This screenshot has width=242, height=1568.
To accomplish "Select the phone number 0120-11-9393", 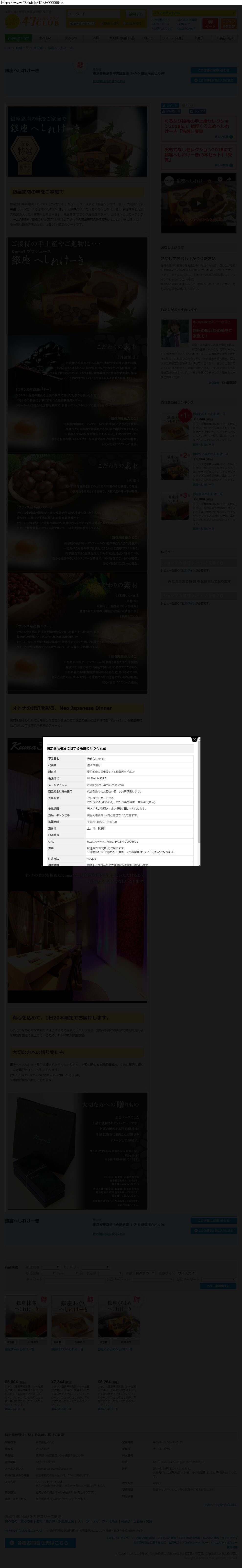I will (x=96, y=779).
